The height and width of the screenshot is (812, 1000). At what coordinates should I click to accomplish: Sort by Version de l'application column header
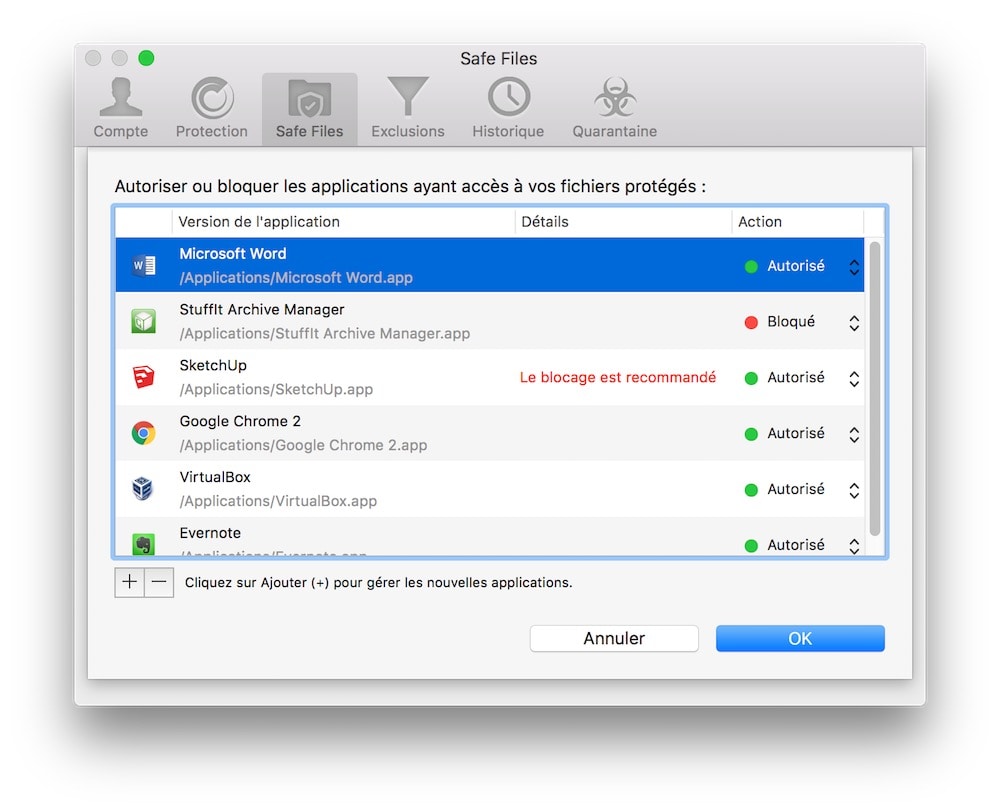click(x=343, y=222)
